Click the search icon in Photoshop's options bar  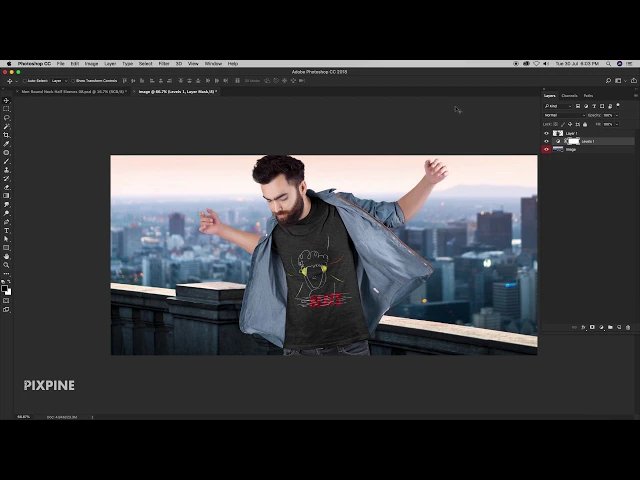[x=608, y=80]
